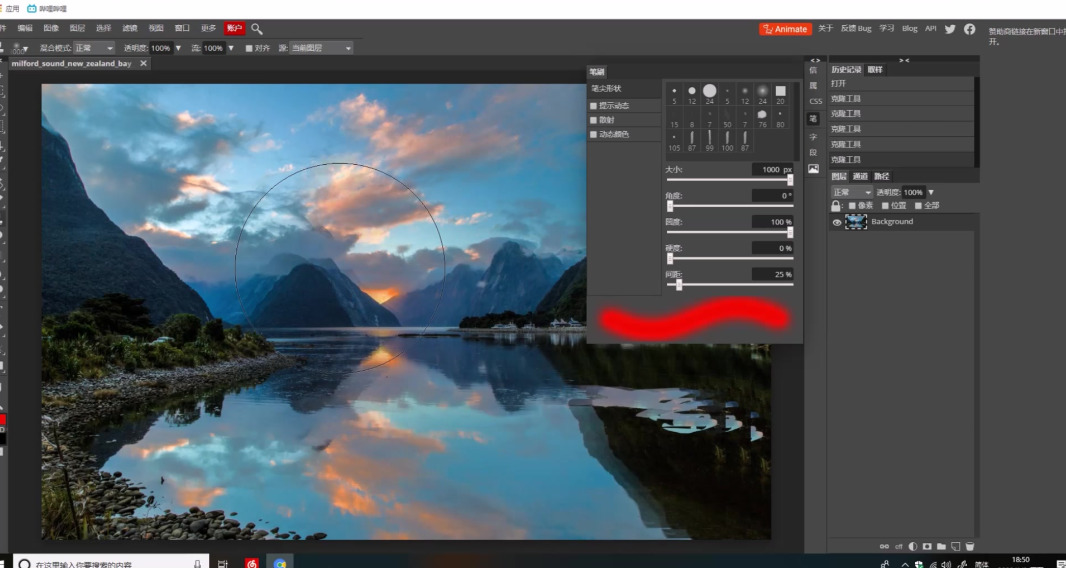This screenshot has height=568, width=1066.
Task: Select the size 15 brush tip
Action: tap(674, 118)
